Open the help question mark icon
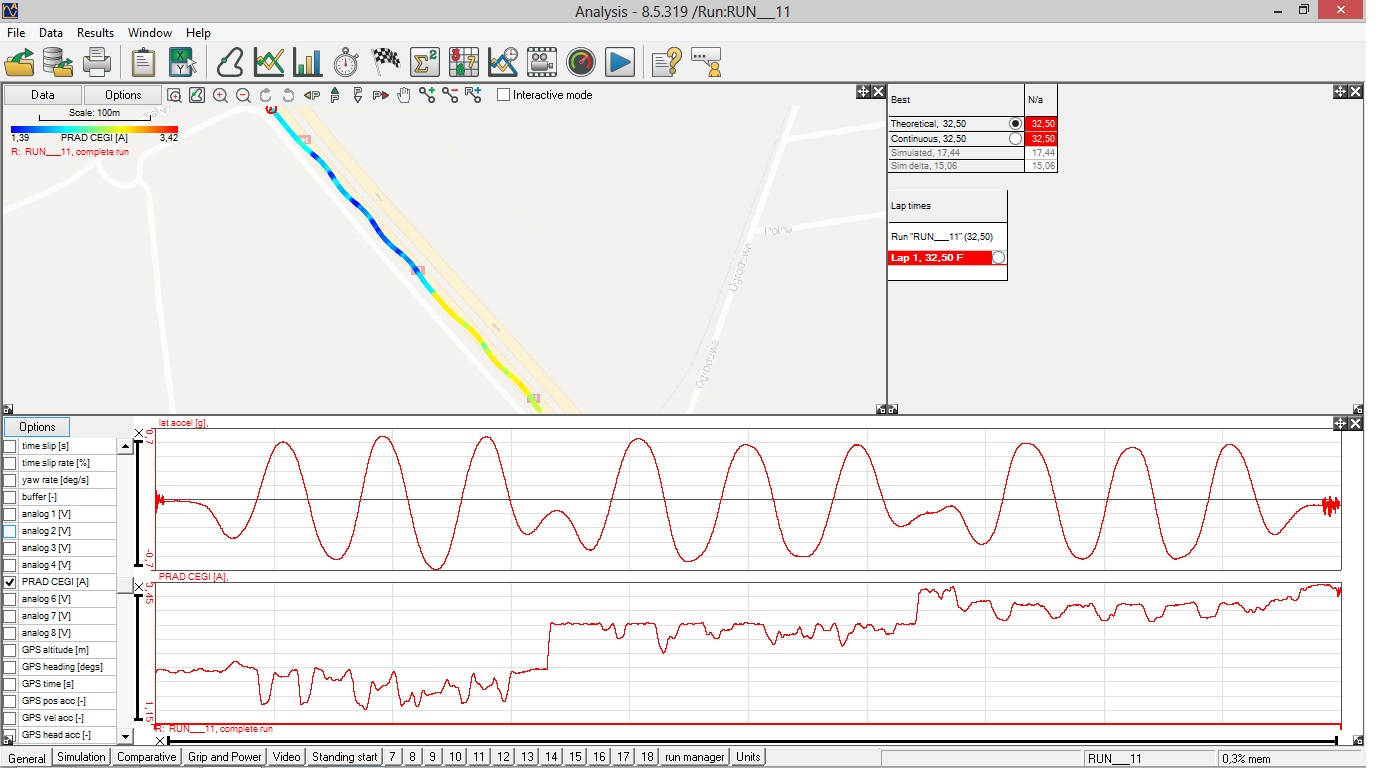1380x782 pixels. tap(667, 62)
